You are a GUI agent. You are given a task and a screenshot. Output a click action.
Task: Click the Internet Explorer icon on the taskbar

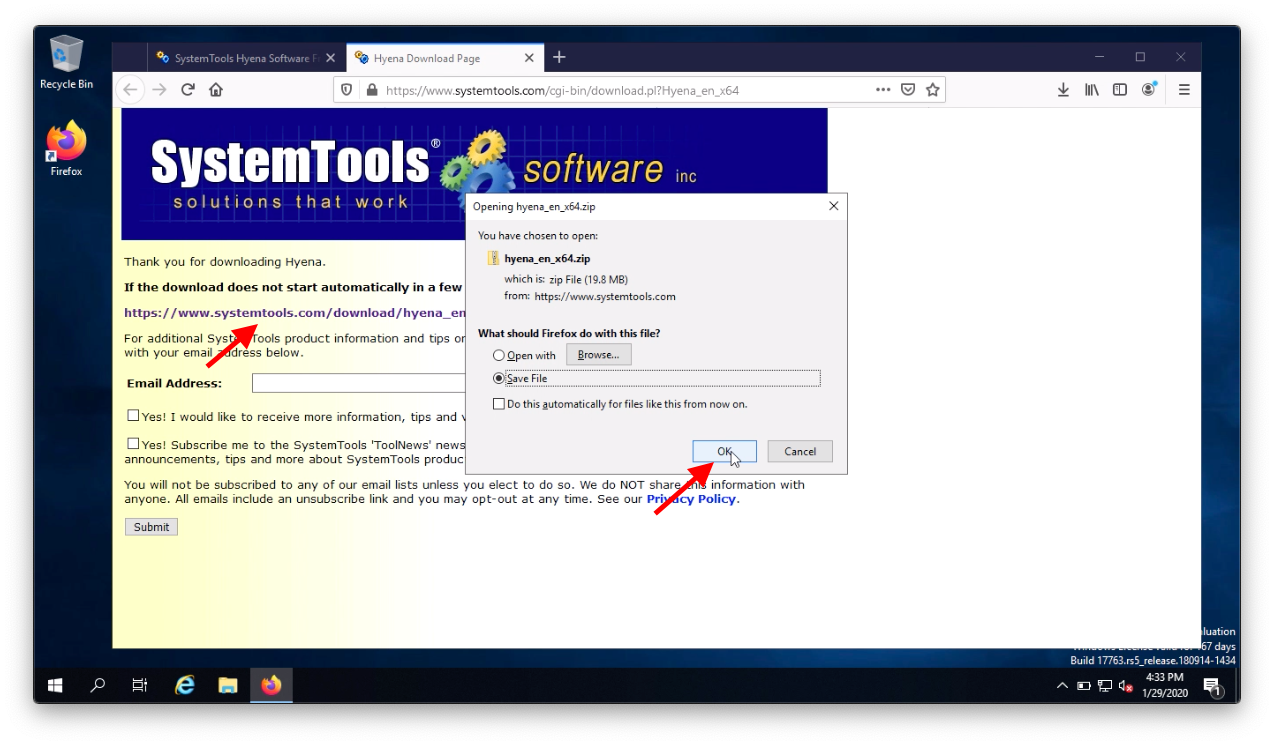(184, 685)
